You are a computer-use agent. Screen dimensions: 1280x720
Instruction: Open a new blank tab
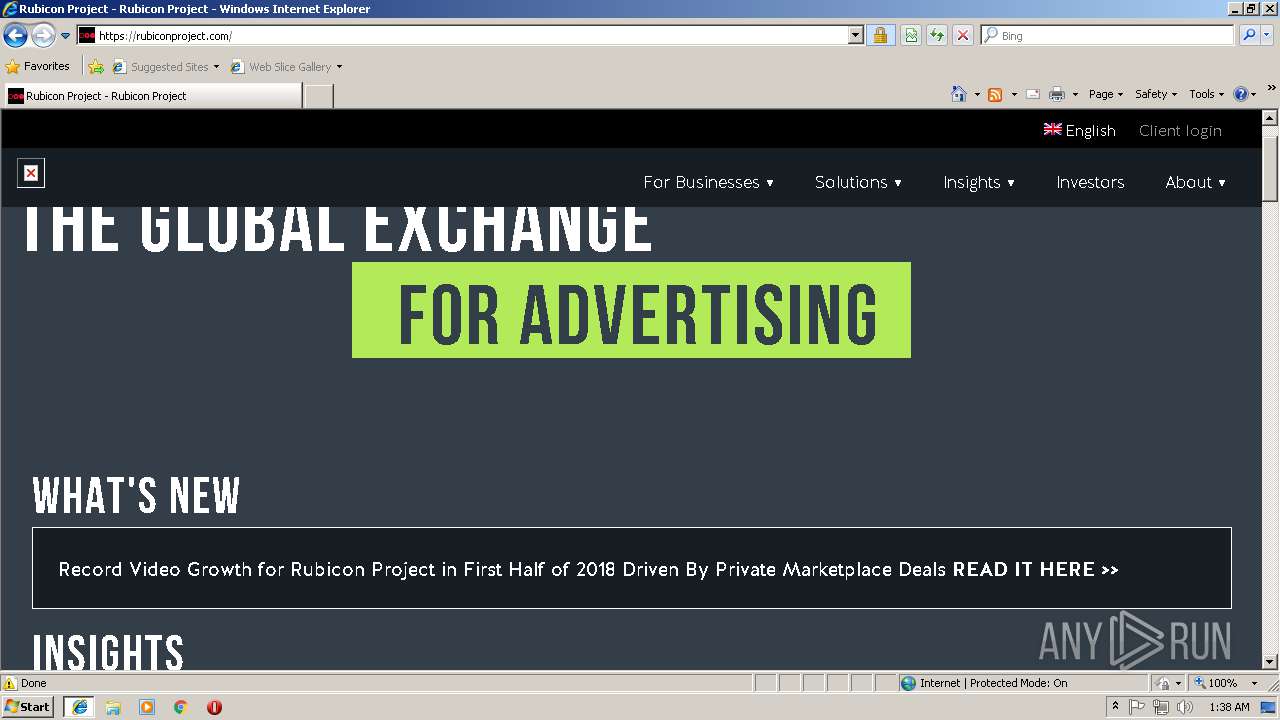coord(318,96)
